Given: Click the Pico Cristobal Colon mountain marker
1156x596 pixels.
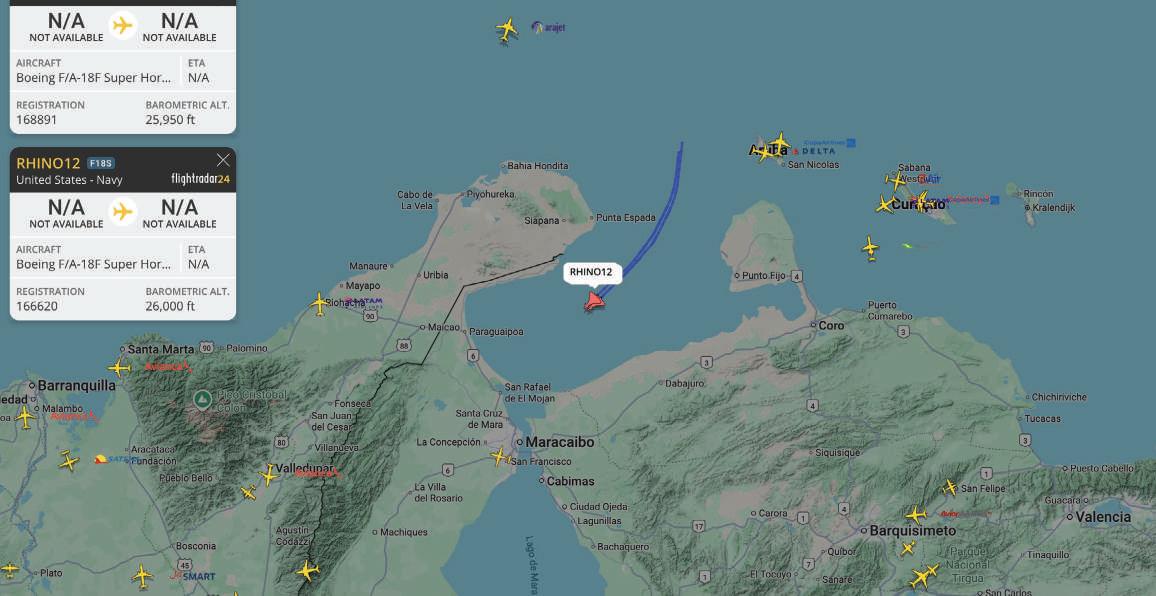Looking at the screenshot, I should [x=202, y=400].
